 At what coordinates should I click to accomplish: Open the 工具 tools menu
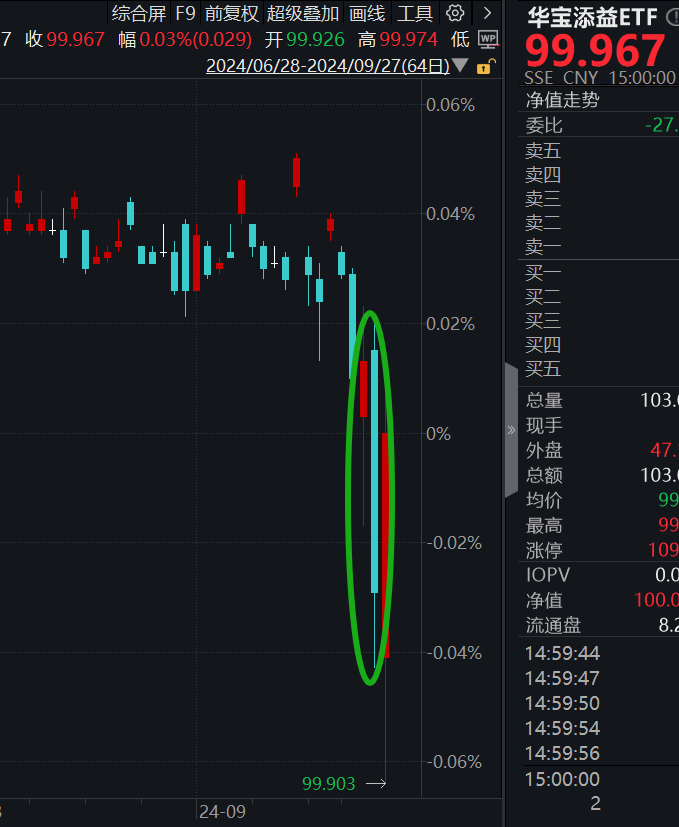click(x=415, y=13)
